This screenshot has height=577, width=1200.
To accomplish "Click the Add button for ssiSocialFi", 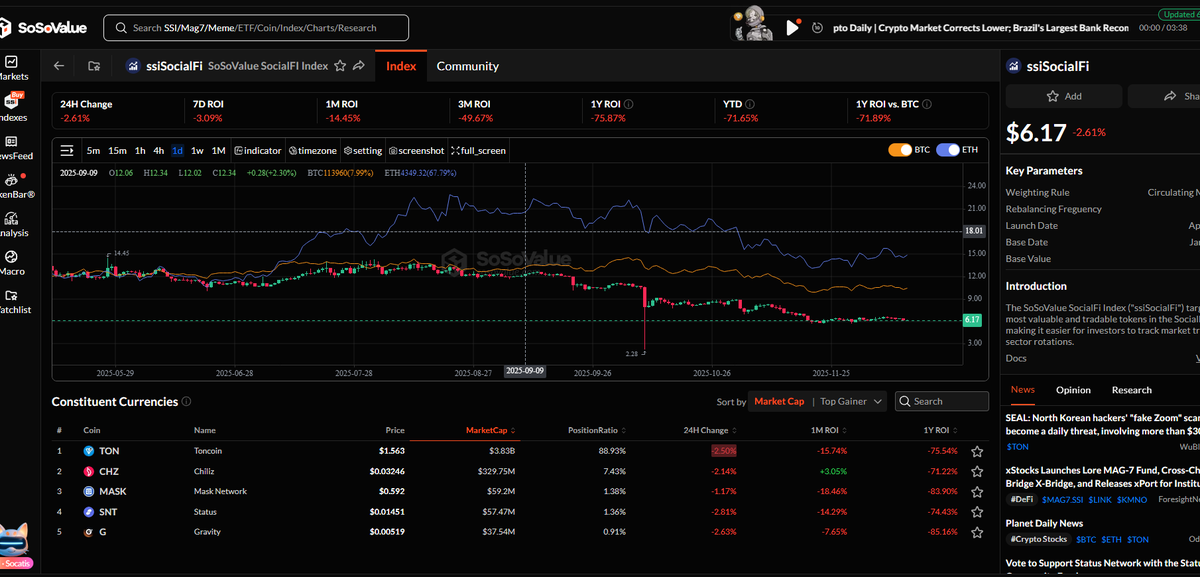I will (x=1063, y=96).
